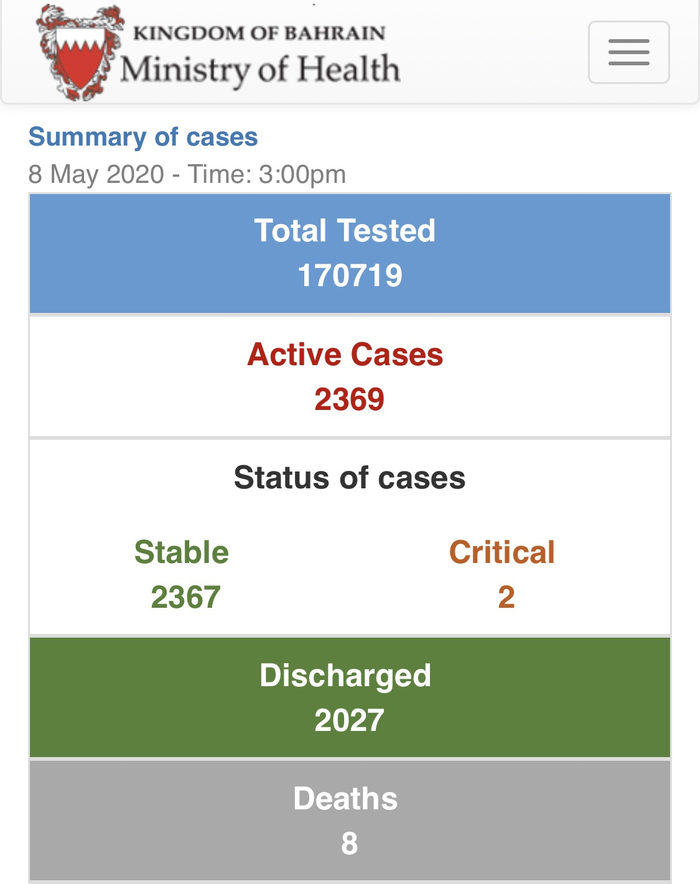This screenshot has height=884, width=700.
Task: Select the Total Tested label
Action: tap(345, 231)
